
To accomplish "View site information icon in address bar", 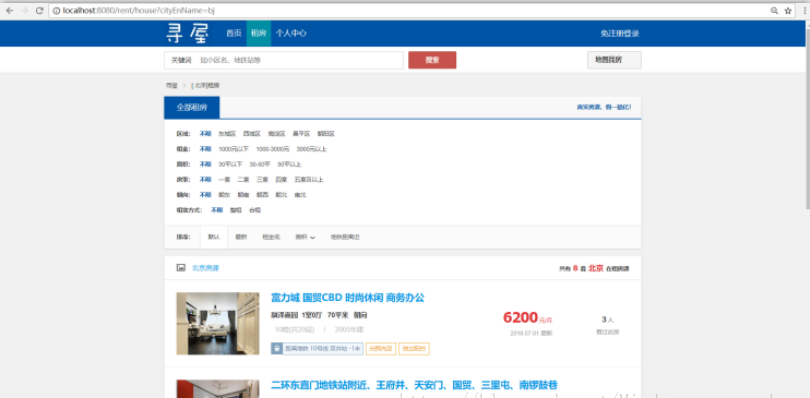I will [56, 10].
